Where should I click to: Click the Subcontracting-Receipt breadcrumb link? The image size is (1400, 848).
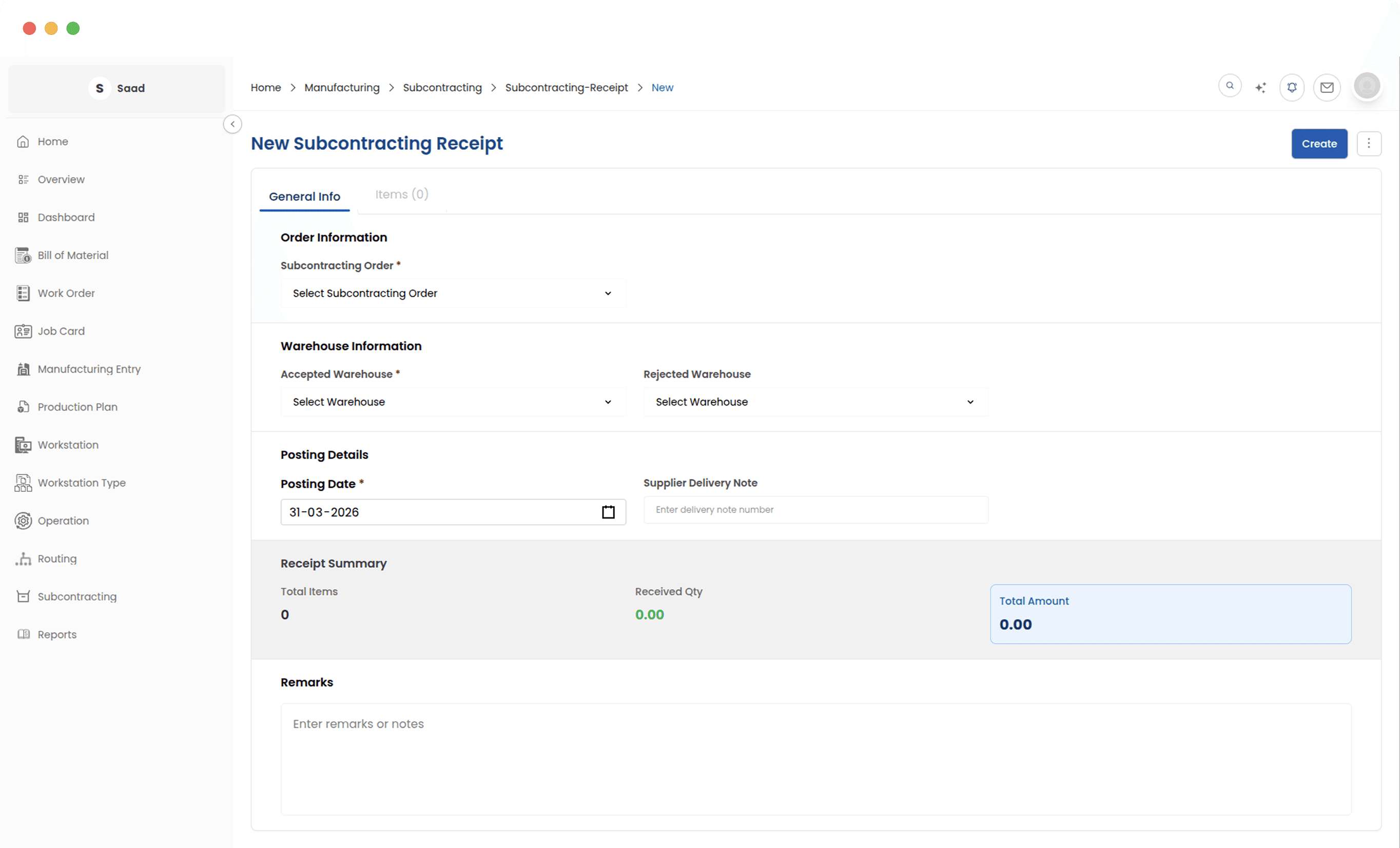click(x=566, y=88)
